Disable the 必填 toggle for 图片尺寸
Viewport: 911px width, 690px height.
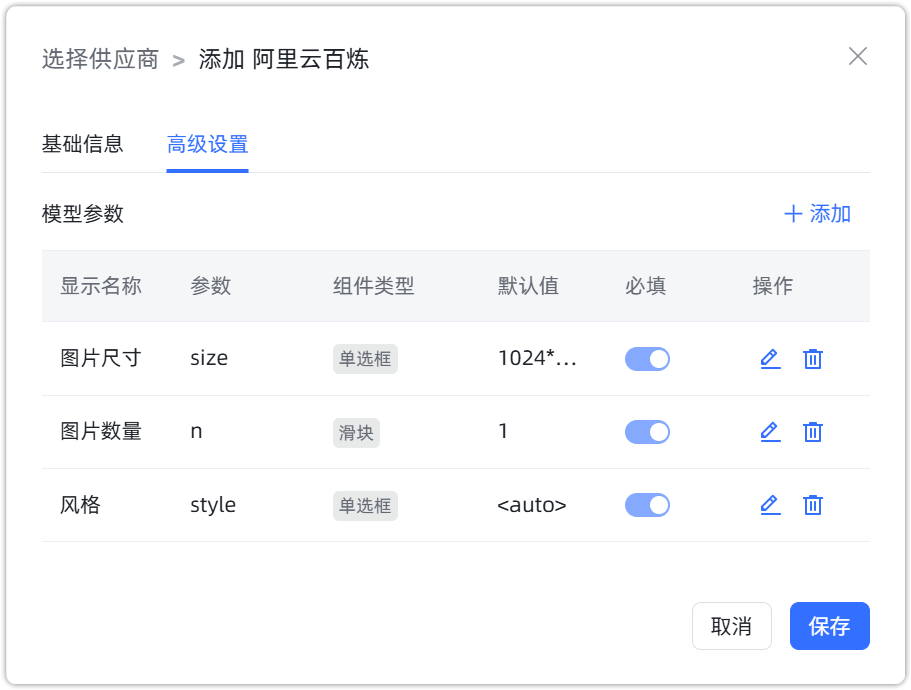(x=647, y=358)
